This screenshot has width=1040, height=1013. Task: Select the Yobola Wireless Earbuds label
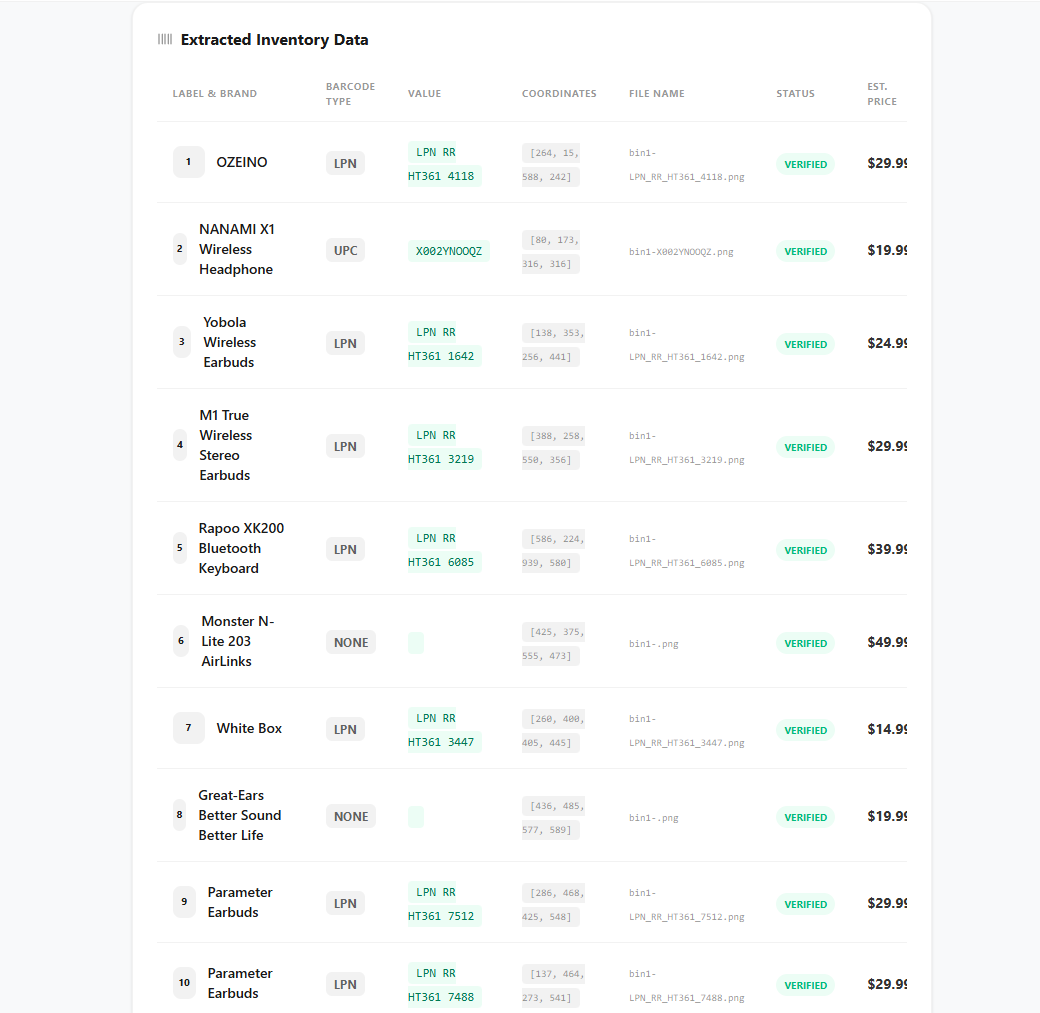coord(229,342)
